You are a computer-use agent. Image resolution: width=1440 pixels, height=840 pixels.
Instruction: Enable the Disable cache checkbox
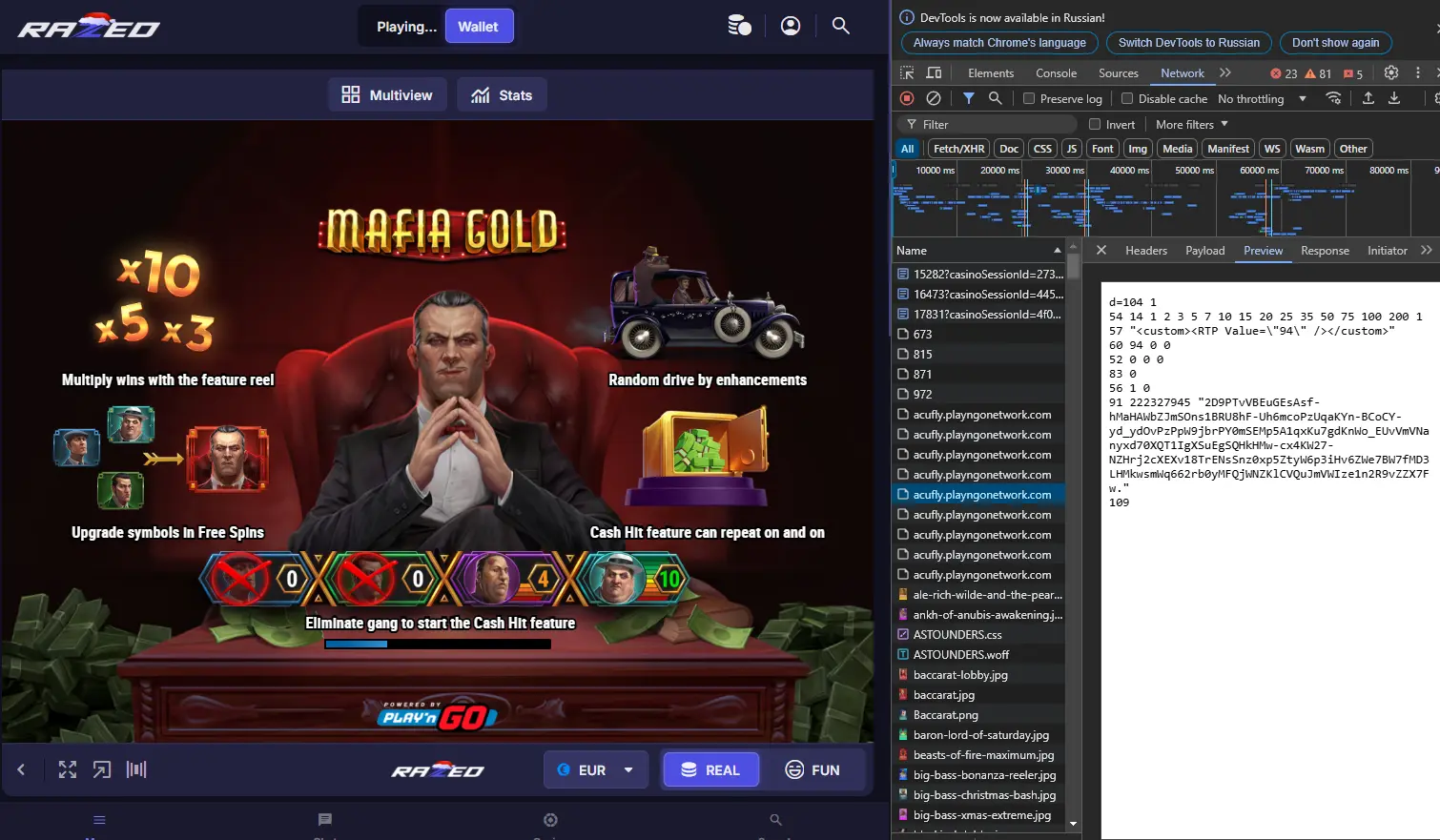1127,98
